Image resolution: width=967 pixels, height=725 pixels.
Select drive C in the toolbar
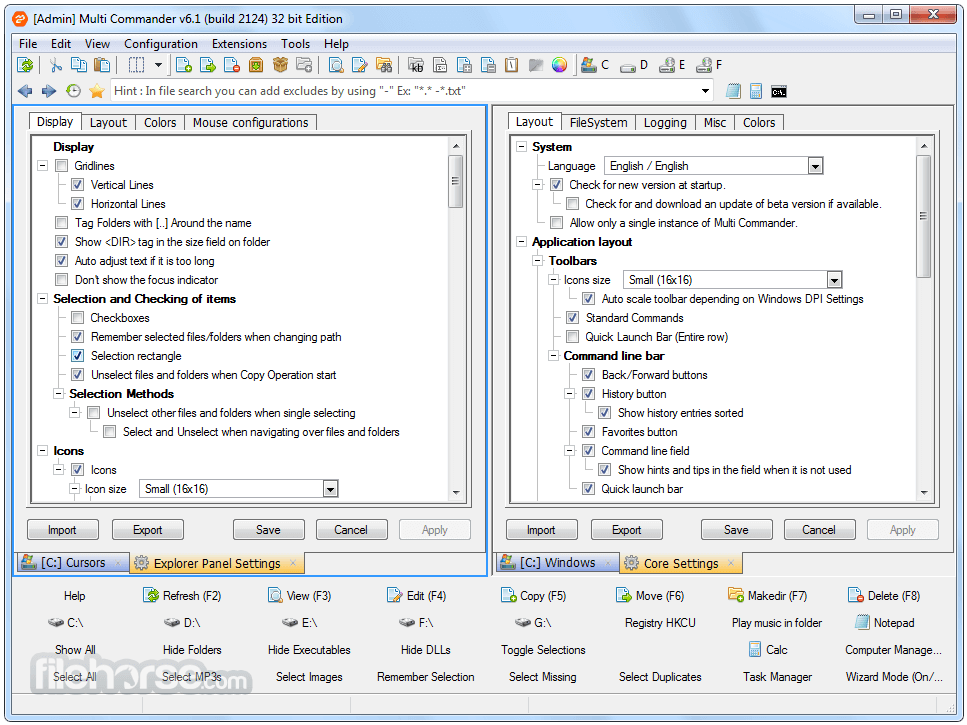click(595, 65)
